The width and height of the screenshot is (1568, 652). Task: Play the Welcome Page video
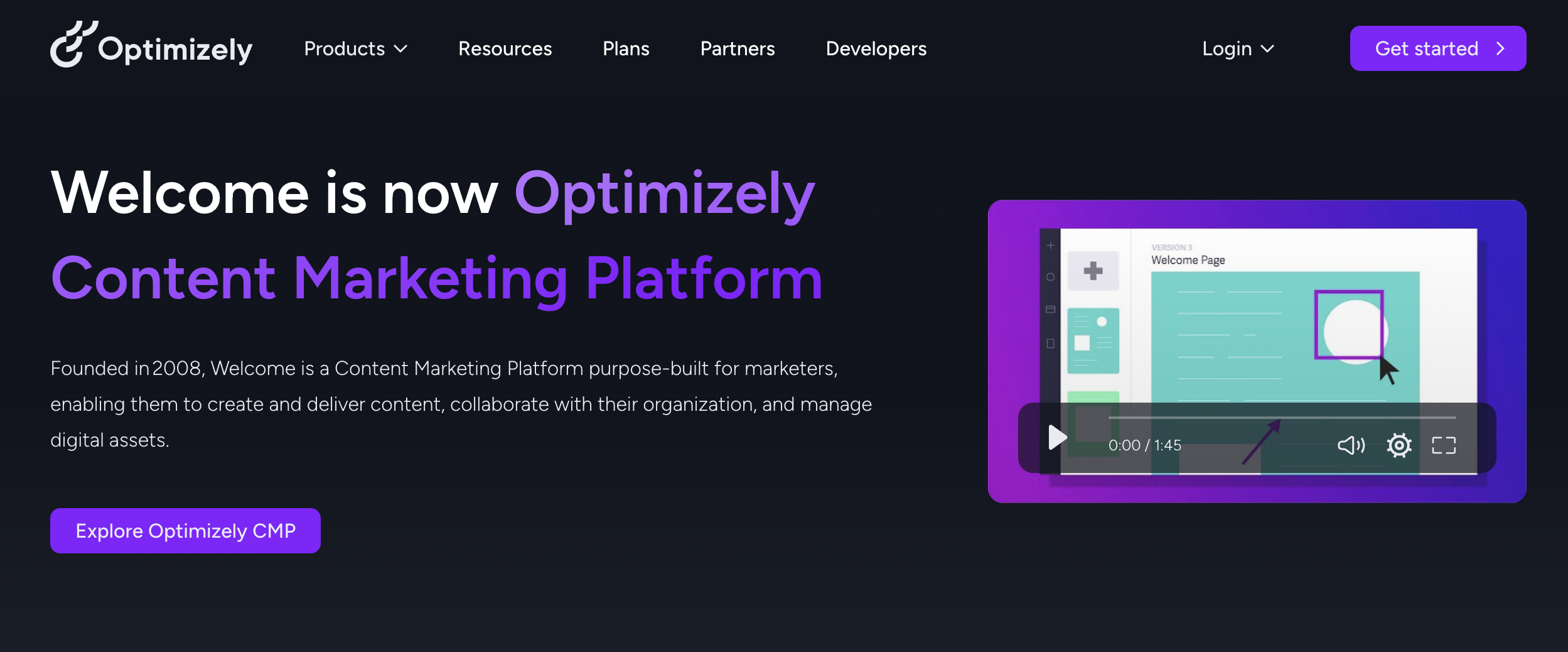[x=1058, y=437]
